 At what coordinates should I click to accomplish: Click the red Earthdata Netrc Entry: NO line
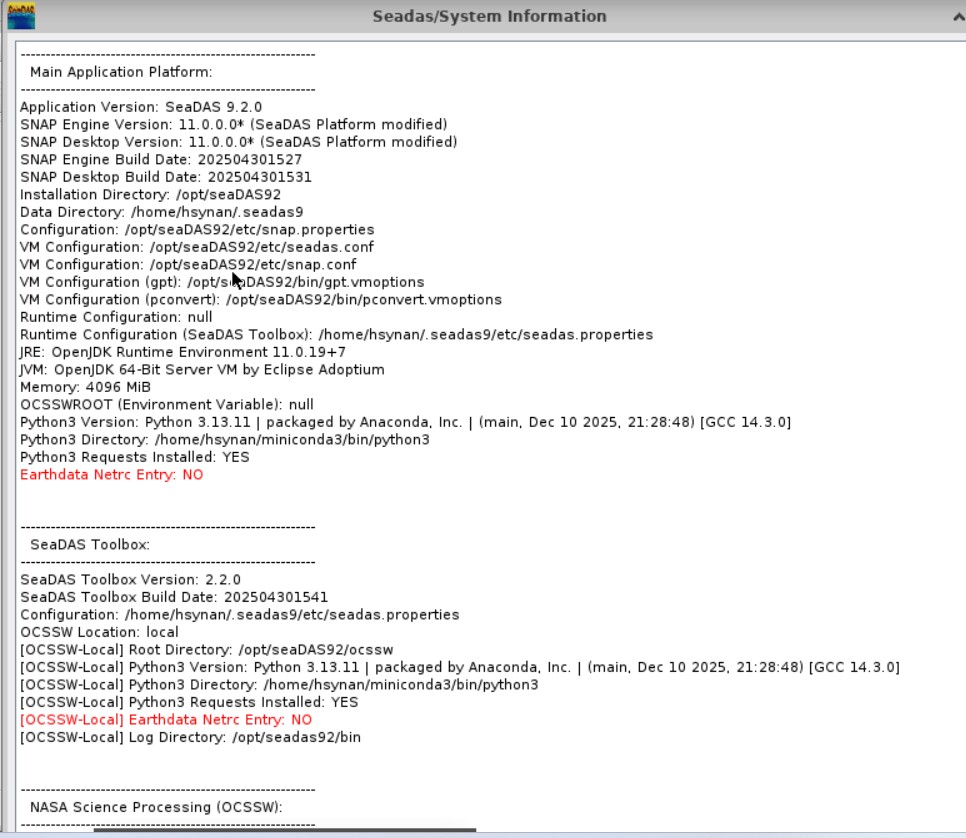click(x=111, y=475)
